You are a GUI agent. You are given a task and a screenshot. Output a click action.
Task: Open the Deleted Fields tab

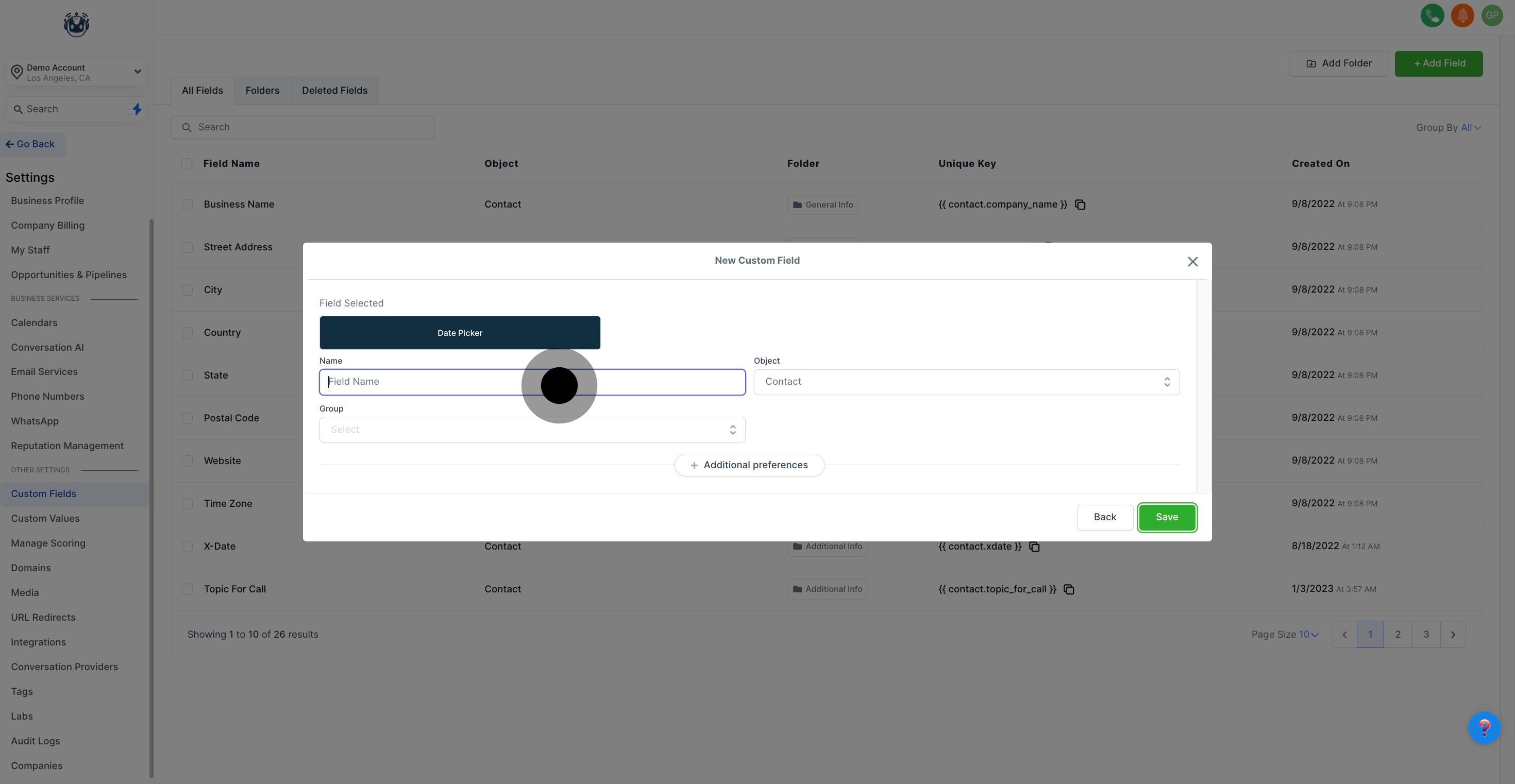pos(334,91)
